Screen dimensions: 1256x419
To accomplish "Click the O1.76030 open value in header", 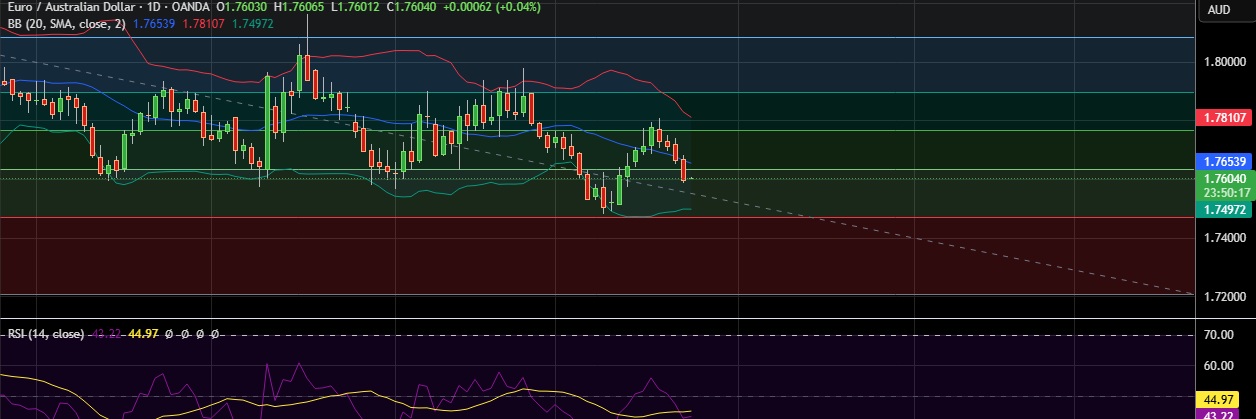I will [241, 7].
